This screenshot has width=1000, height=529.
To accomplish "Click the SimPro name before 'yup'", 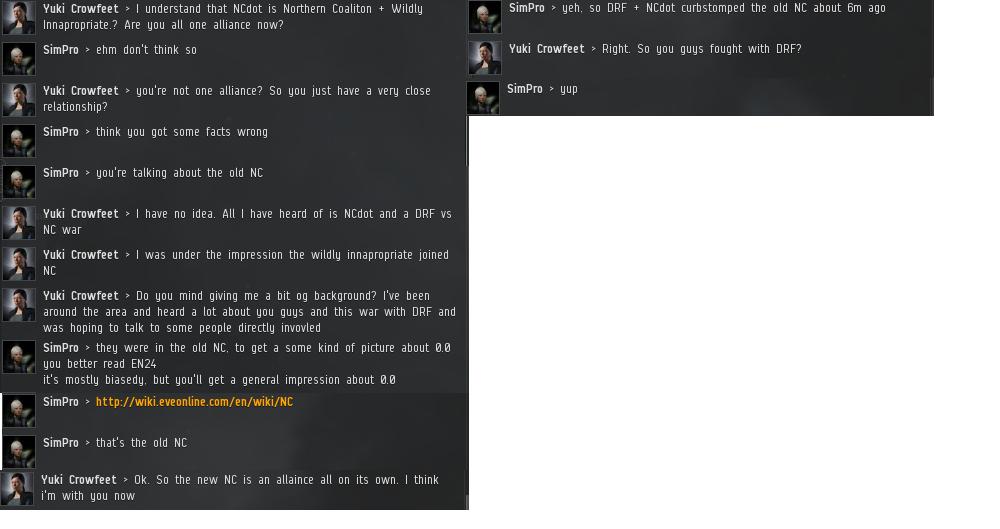I will [525, 89].
